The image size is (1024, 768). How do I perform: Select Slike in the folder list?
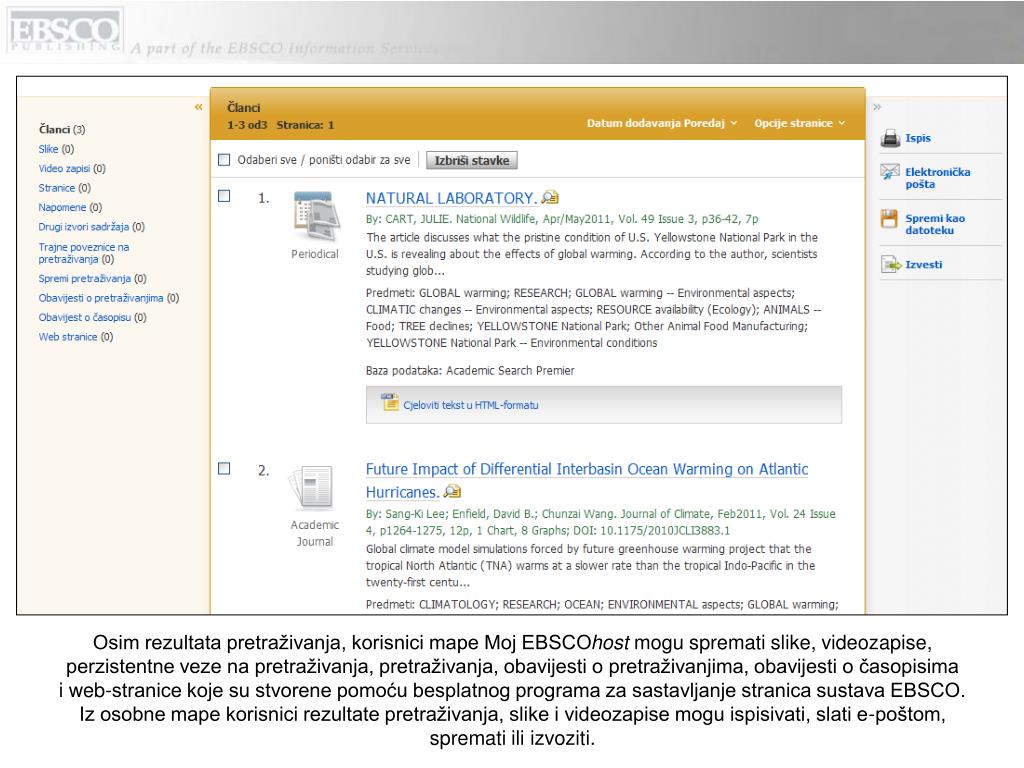tap(56, 149)
